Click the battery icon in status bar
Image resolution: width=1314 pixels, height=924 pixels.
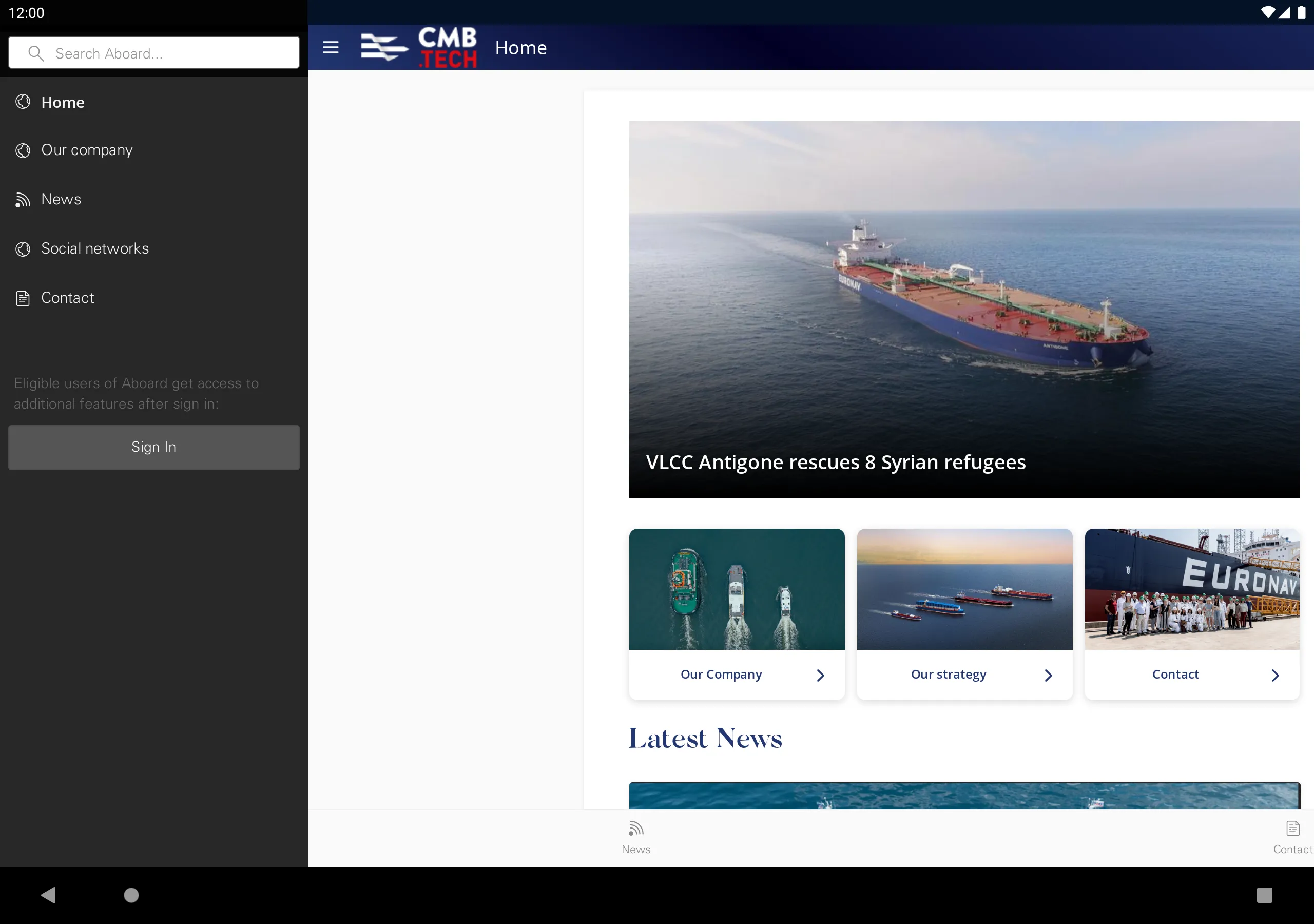[x=1301, y=13]
